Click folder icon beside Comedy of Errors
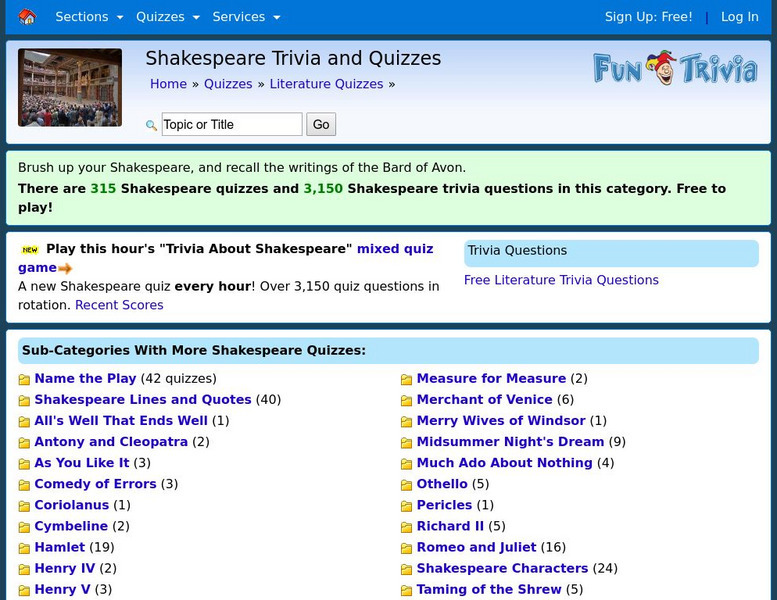The height and width of the screenshot is (600, 777). pyautogui.click(x=24, y=485)
